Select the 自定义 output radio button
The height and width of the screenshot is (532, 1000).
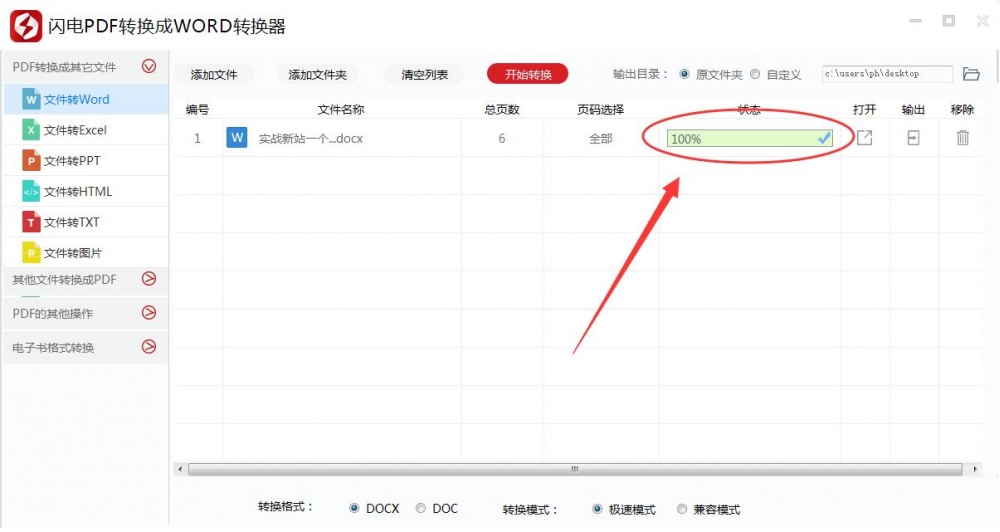point(755,74)
